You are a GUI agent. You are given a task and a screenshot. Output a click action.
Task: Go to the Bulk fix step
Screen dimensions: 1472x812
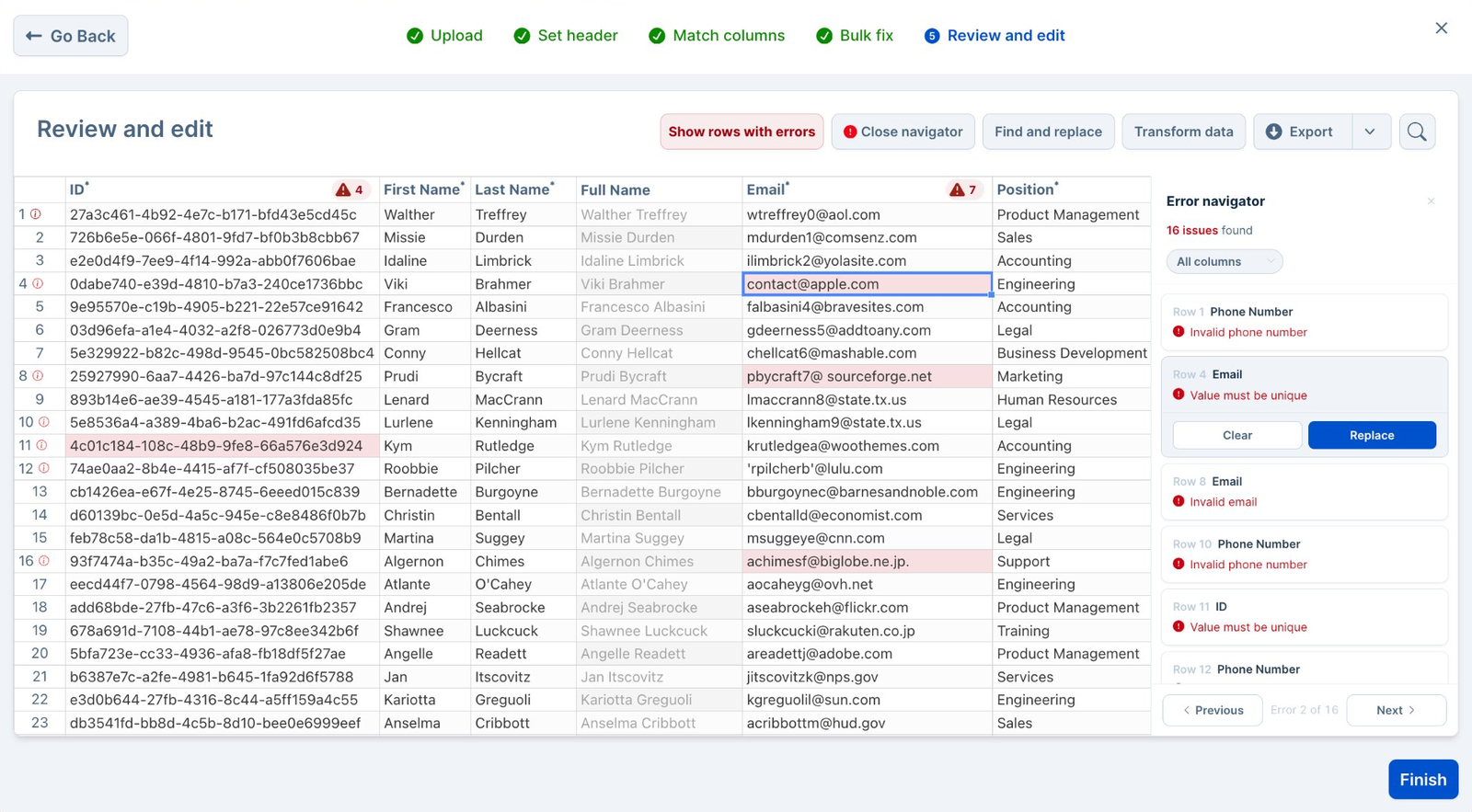pos(855,36)
